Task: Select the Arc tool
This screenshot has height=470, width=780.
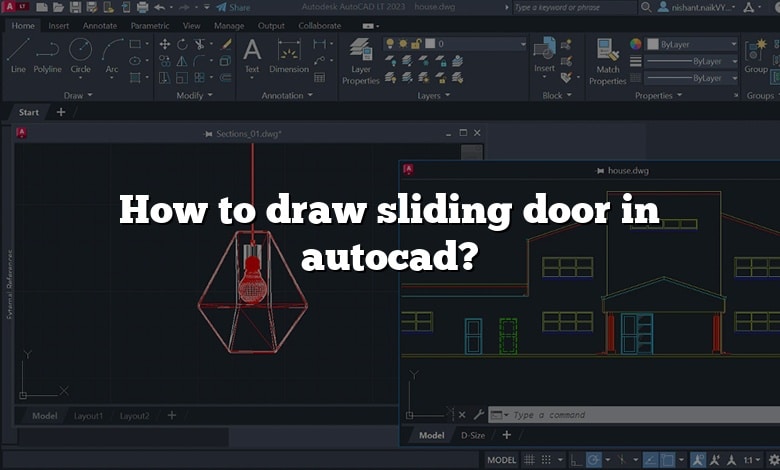Action: (x=112, y=59)
